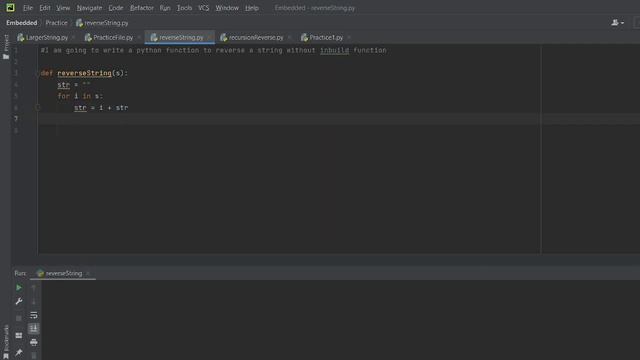Click the underlined word 'inbuild' in comment
This screenshot has width=640, height=360.
pos(334,50)
